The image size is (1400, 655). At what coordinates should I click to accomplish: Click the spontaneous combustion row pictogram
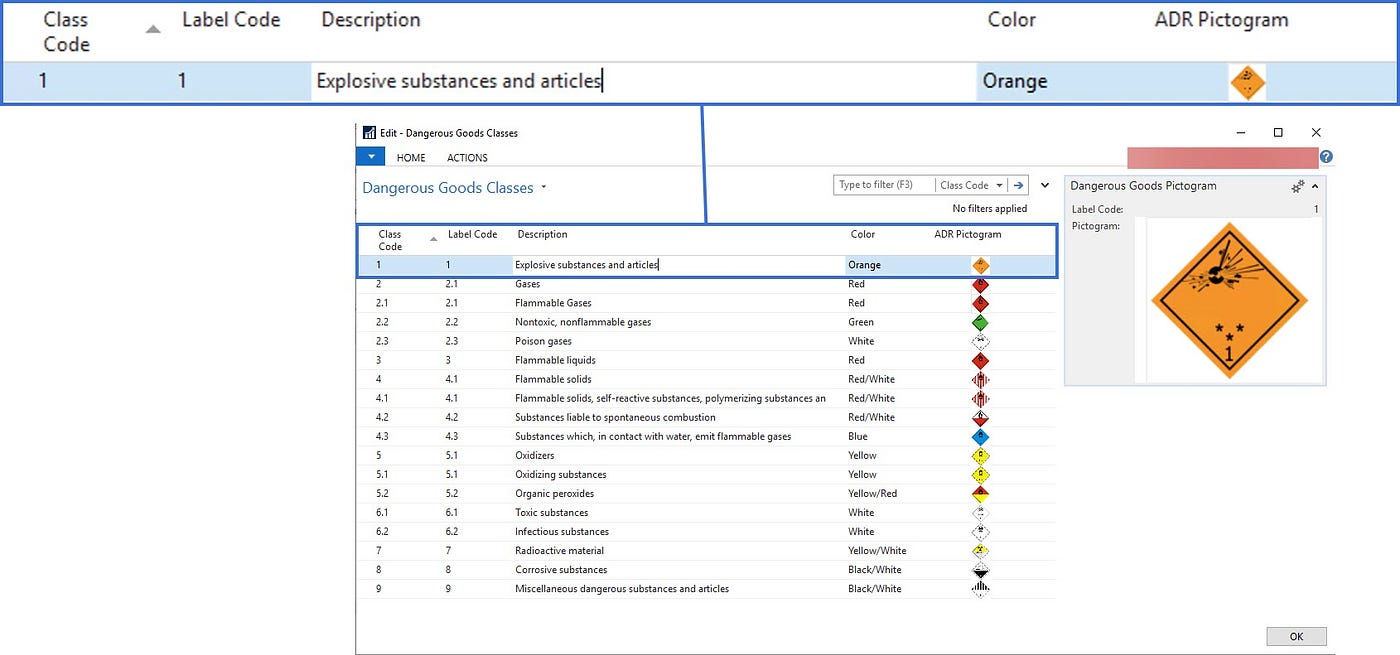[981, 417]
